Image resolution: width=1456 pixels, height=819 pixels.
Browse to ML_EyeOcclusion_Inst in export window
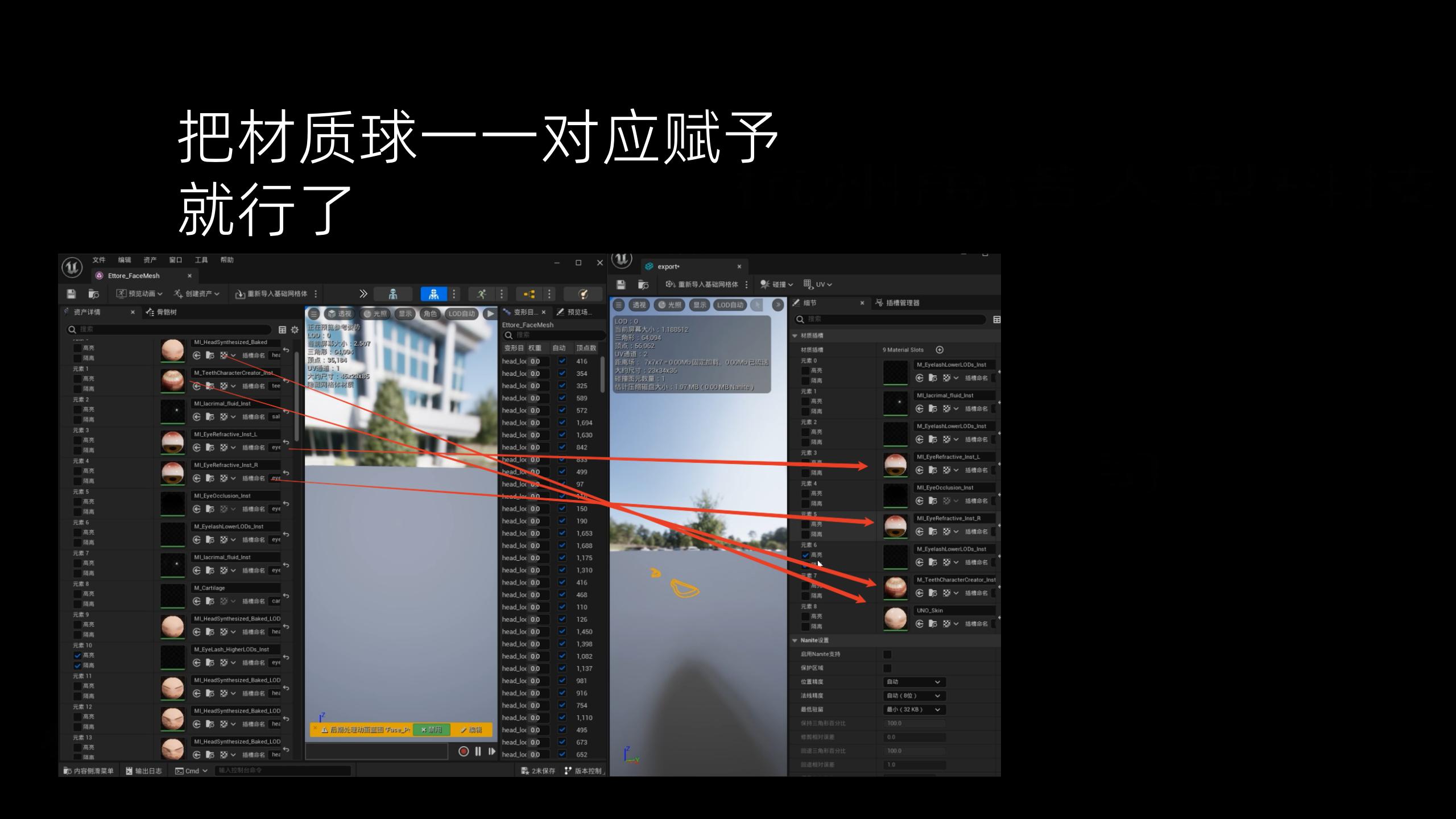[x=933, y=501]
